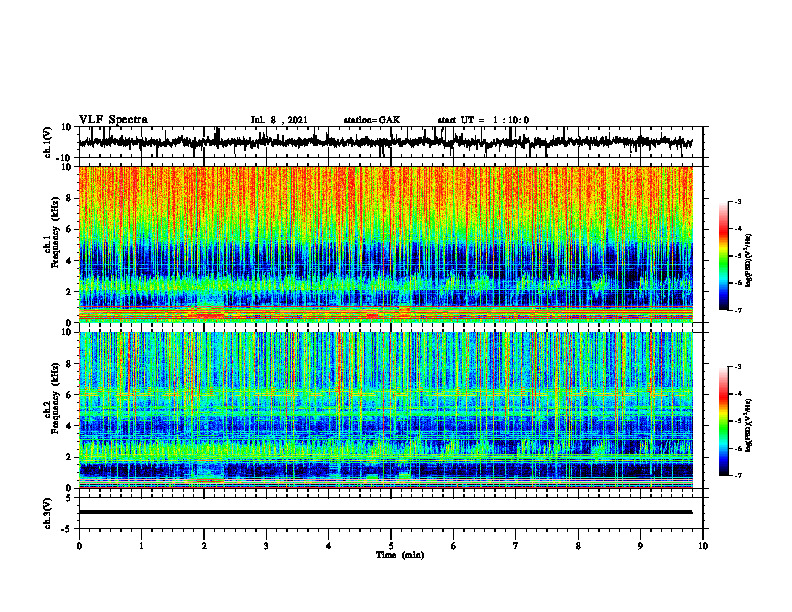Click the "ch.1(V)" axis label
The width and height of the screenshot is (792, 612).
coord(48,142)
